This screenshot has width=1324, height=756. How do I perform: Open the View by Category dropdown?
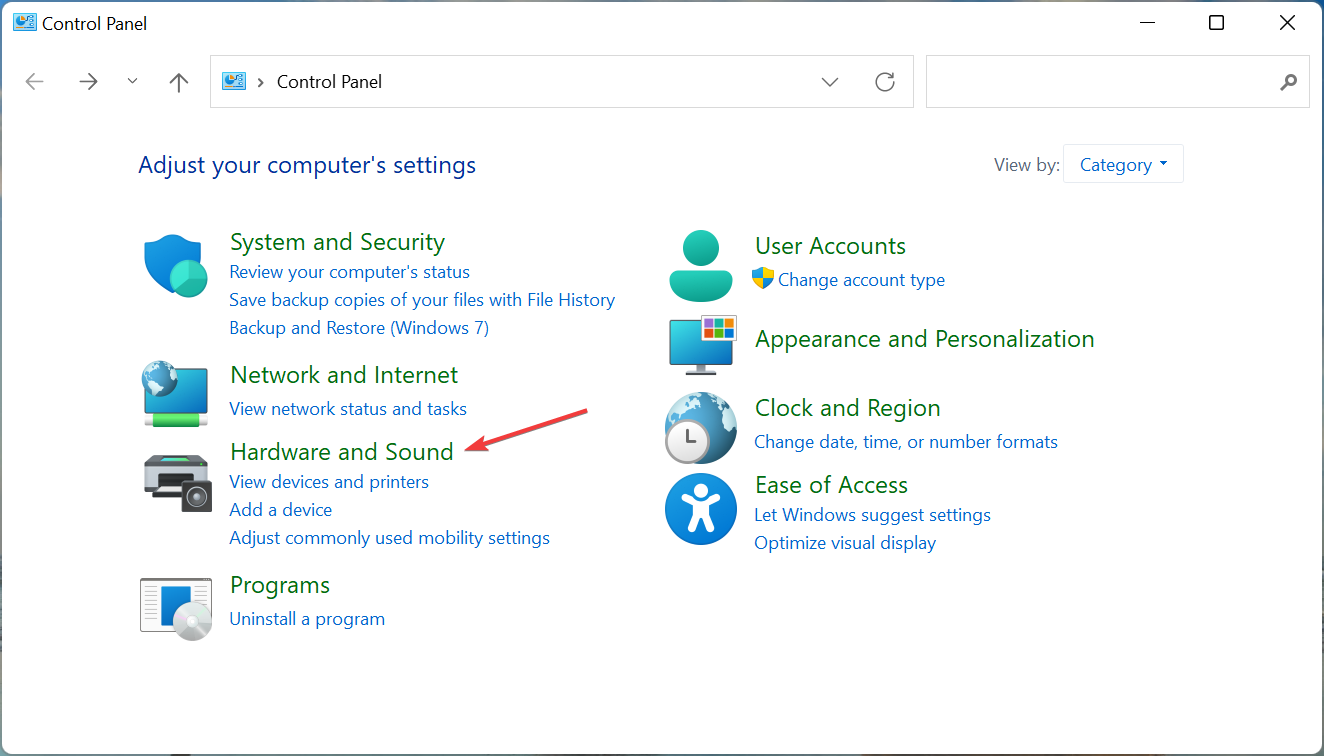pyautogui.click(x=1123, y=165)
